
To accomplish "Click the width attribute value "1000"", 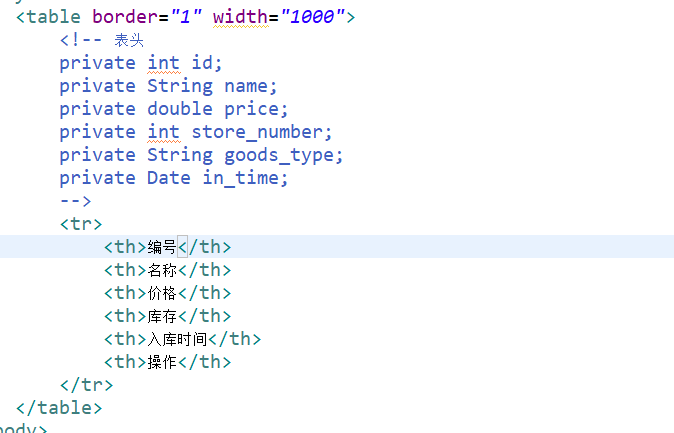I will point(312,17).
